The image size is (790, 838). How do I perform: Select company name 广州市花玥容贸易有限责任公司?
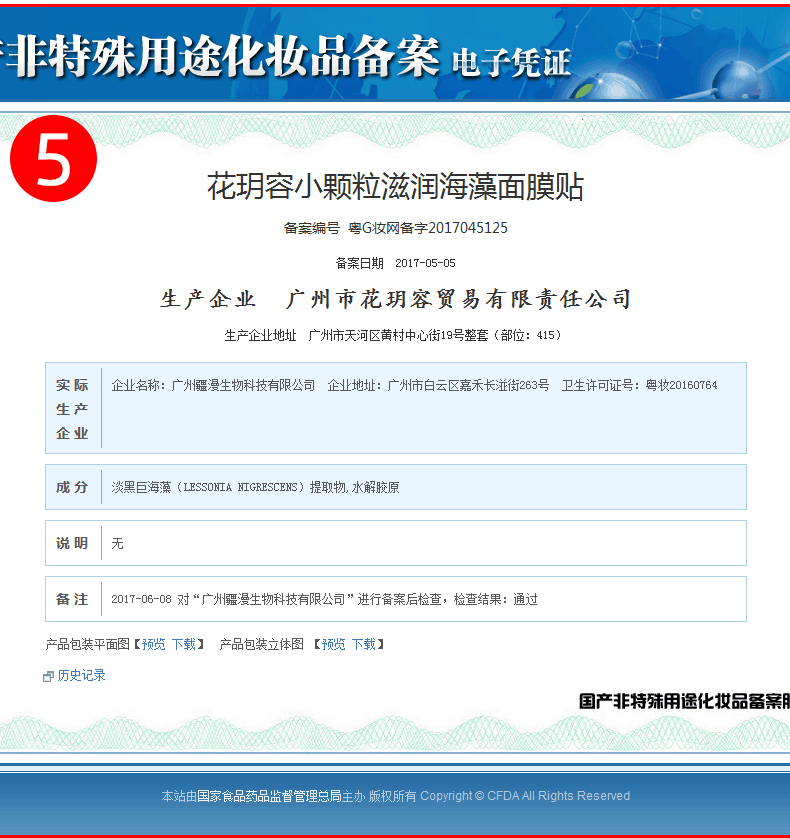(459, 299)
